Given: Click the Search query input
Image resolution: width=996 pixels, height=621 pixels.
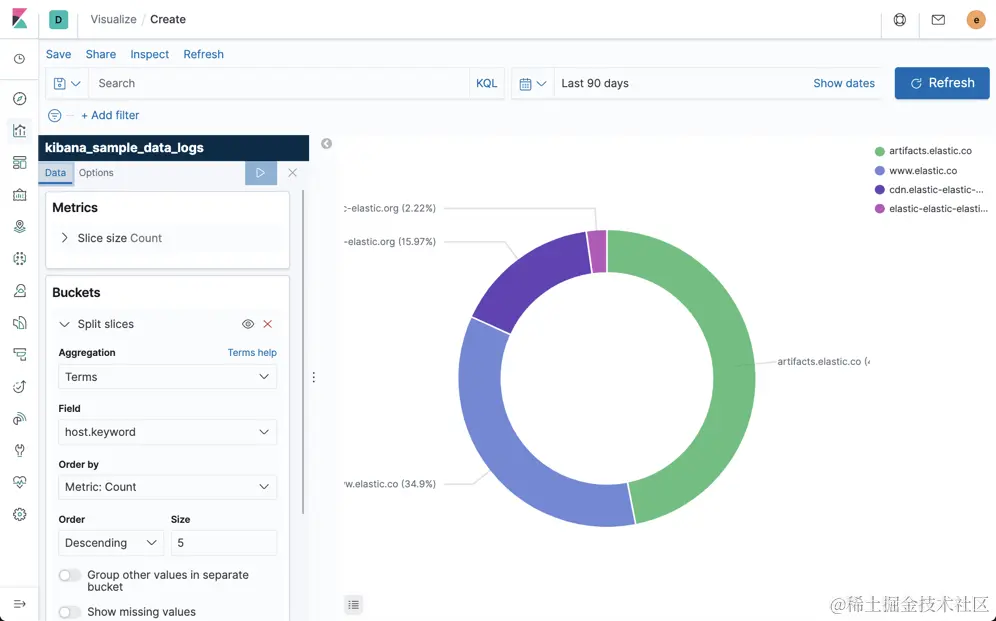Looking at the screenshot, I should coord(279,83).
